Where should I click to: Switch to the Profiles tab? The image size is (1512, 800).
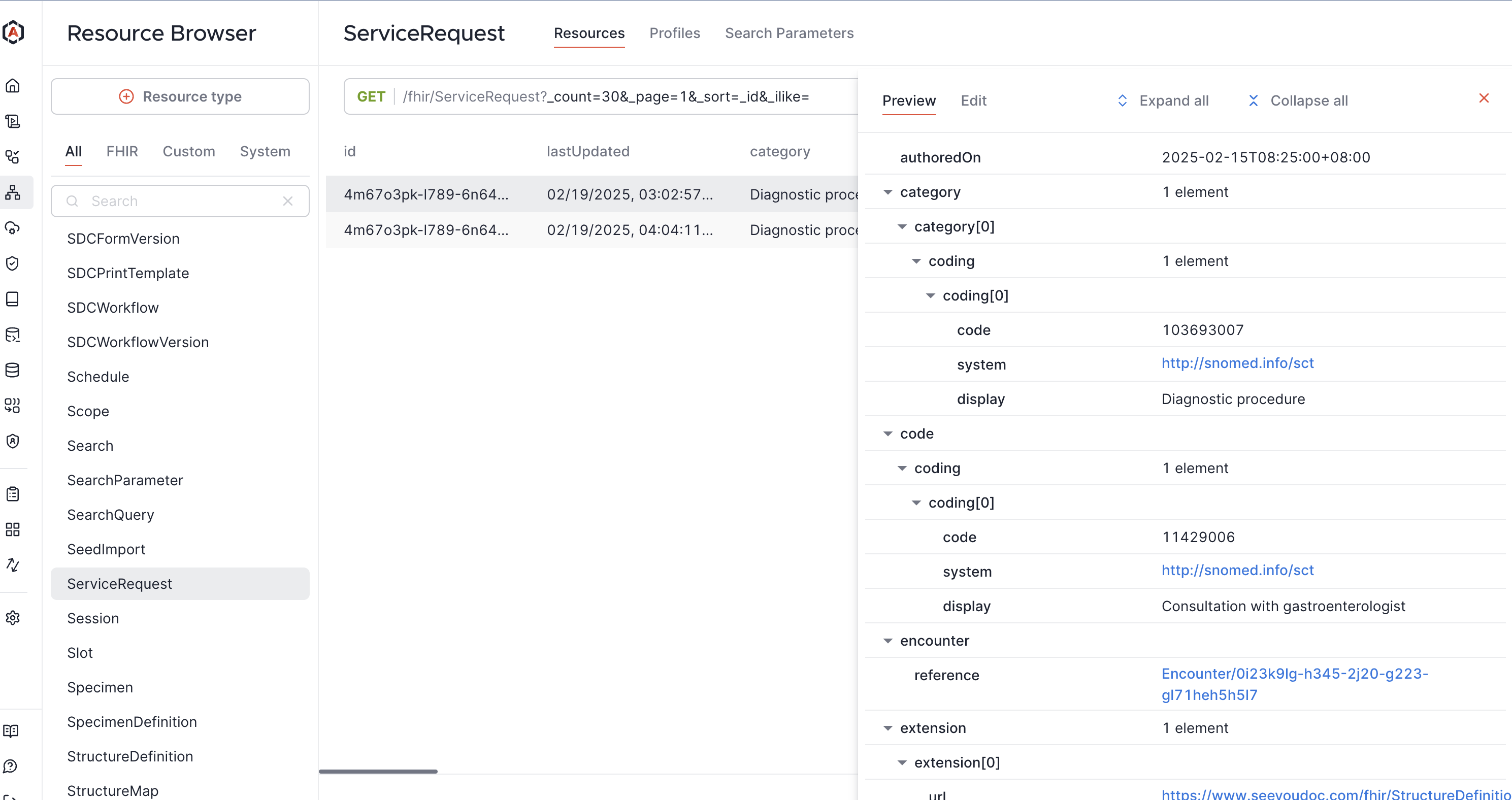[x=674, y=34]
